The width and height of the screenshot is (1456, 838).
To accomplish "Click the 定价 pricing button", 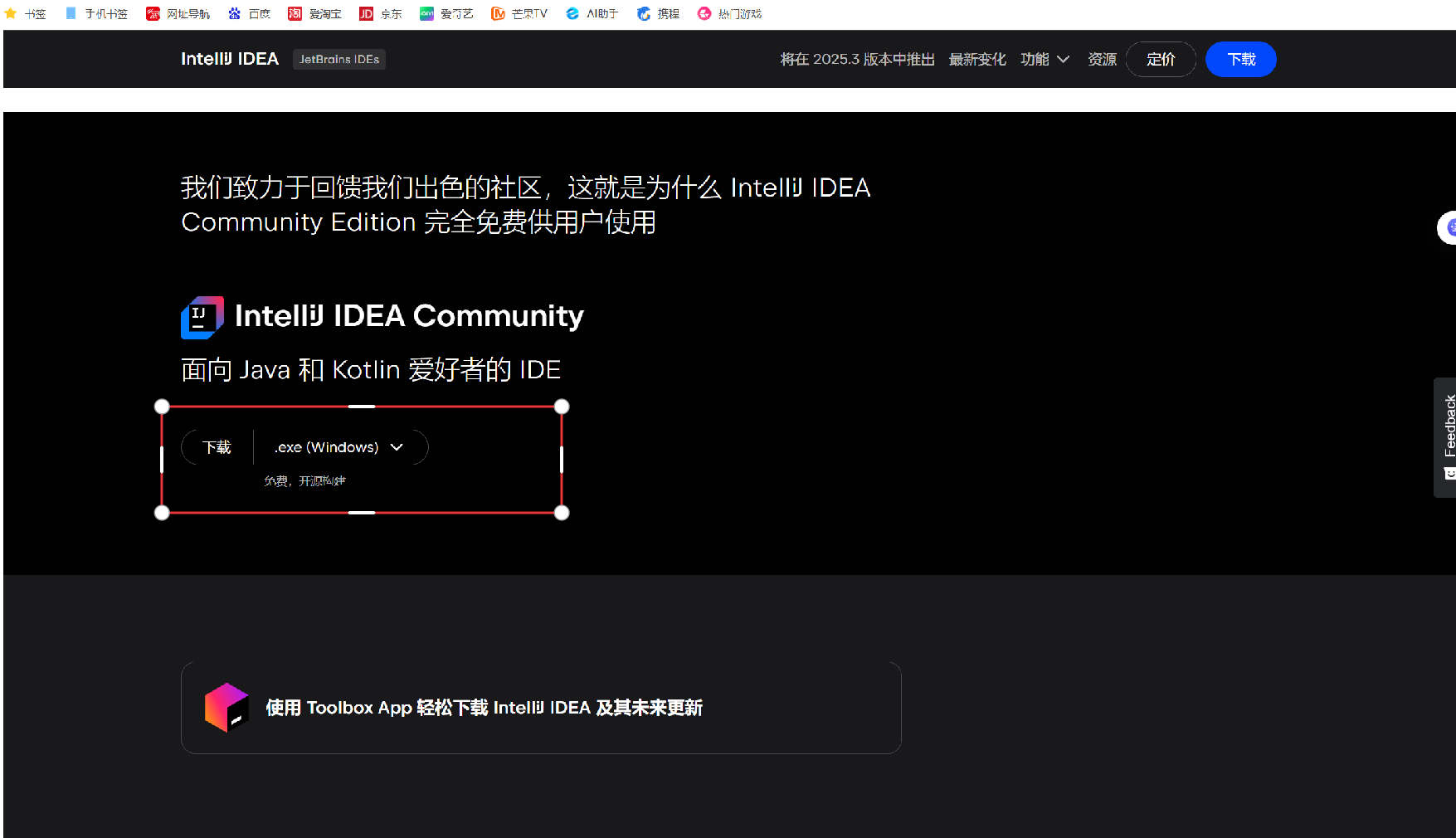I will 1161,59.
